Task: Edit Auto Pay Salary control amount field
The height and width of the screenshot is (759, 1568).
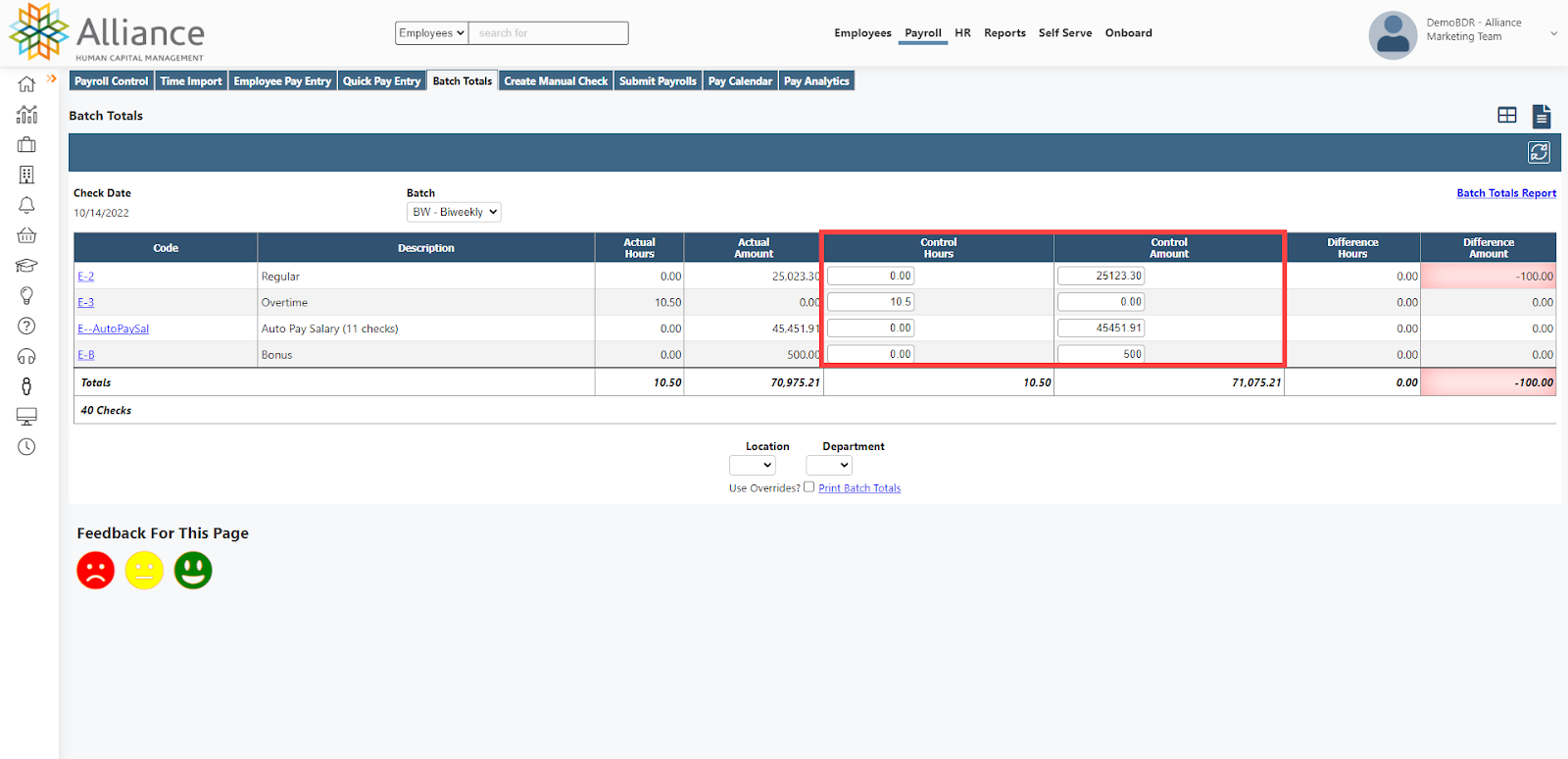Action: [1101, 329]
